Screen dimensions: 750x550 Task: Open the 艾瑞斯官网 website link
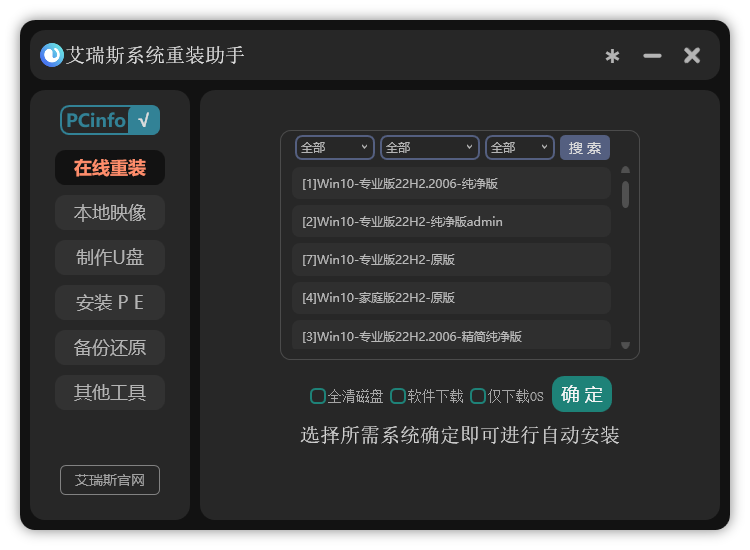(110, 480)
